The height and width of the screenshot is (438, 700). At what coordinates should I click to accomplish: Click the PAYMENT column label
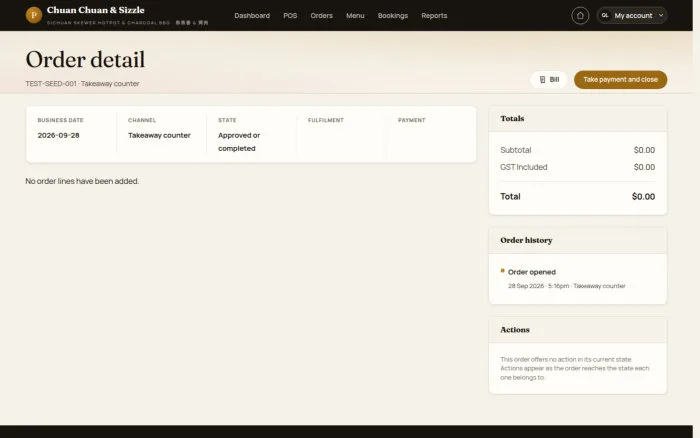click(x=412, y=120)
